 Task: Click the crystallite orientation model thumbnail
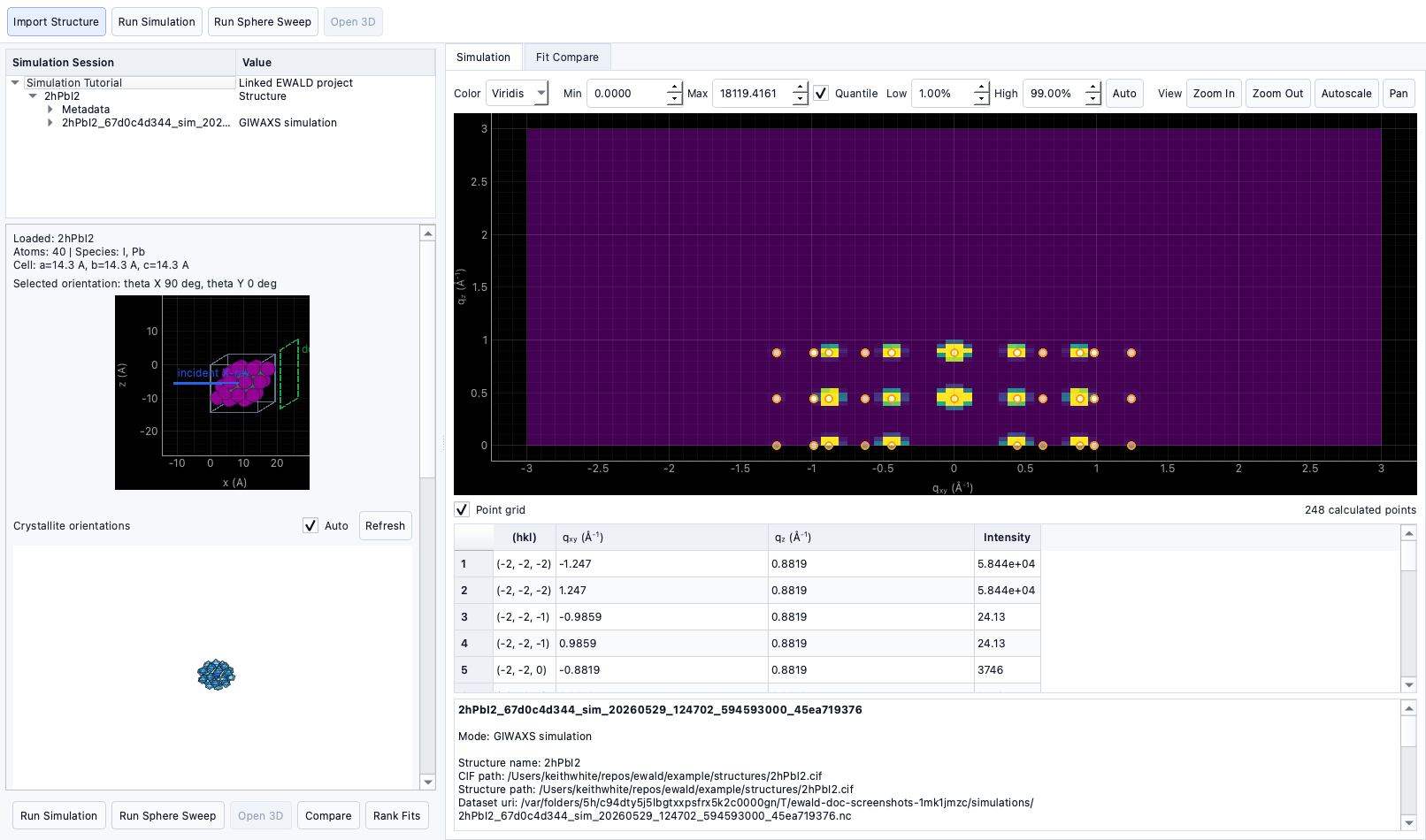(x=216, y=675)
